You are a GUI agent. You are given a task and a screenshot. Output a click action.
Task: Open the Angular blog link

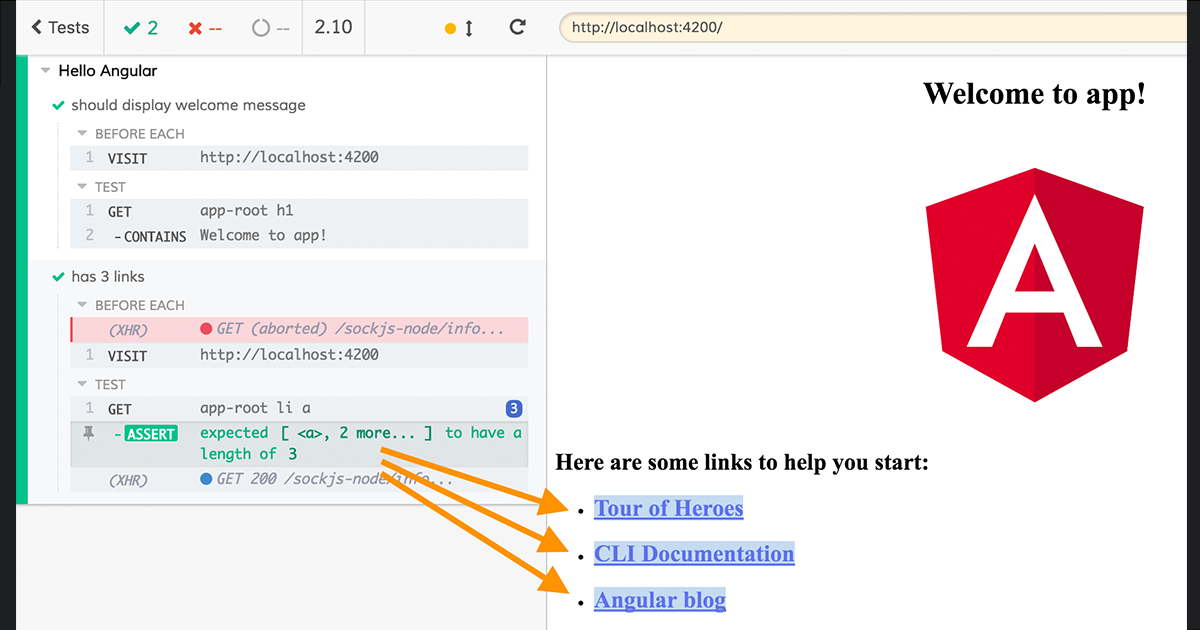[659, 600]
